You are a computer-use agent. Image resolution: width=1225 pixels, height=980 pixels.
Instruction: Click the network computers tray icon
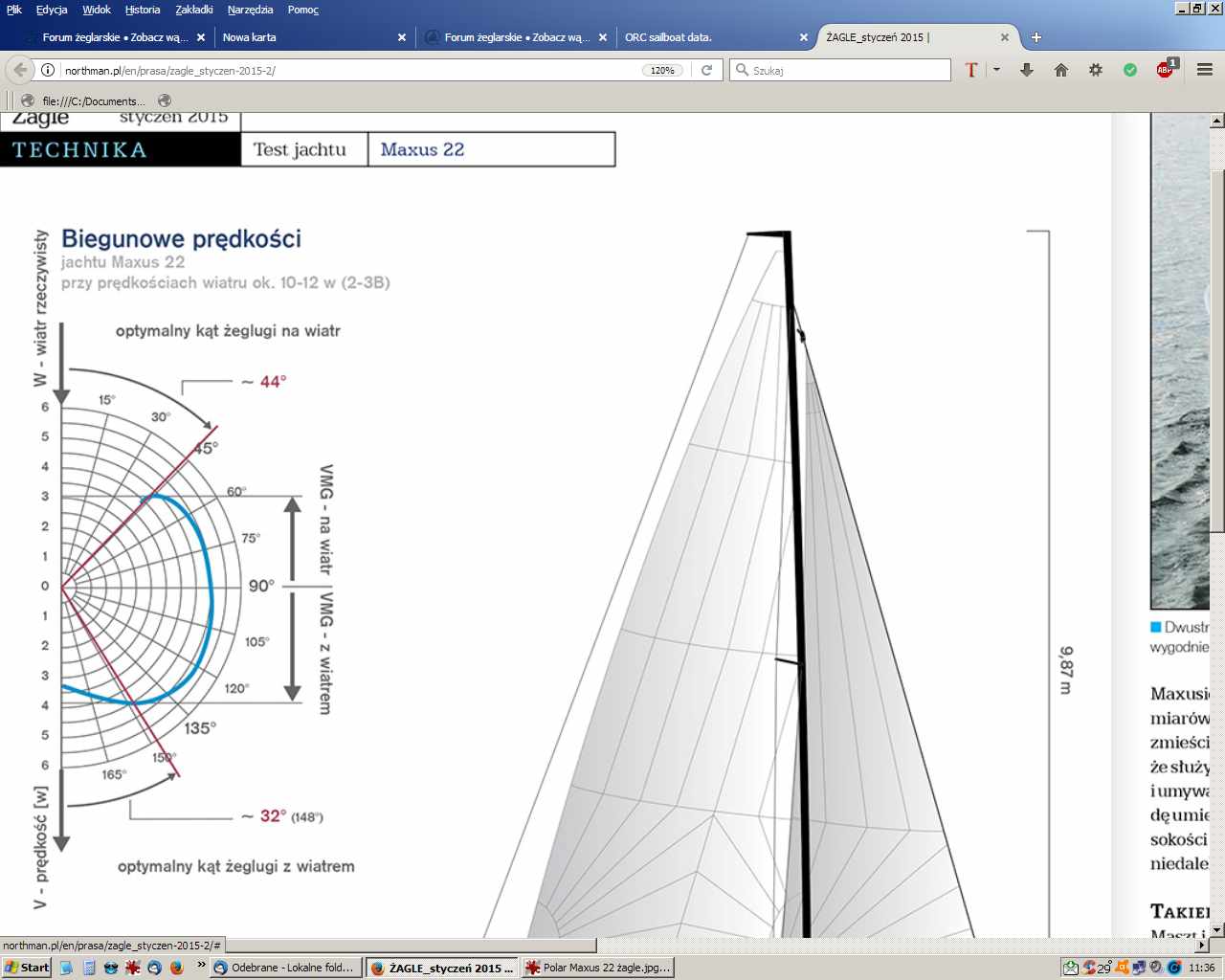1139,968
